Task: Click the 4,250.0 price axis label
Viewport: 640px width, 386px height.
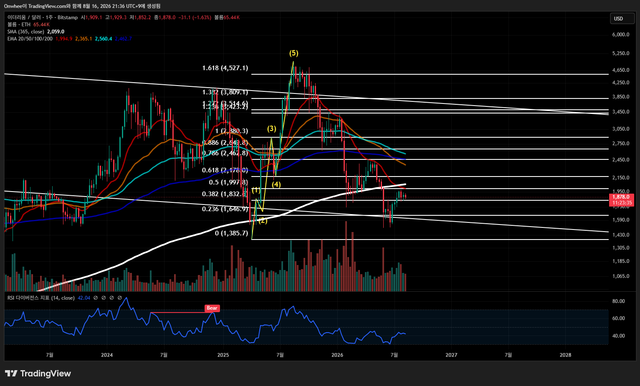Action: tap(621, 82)
